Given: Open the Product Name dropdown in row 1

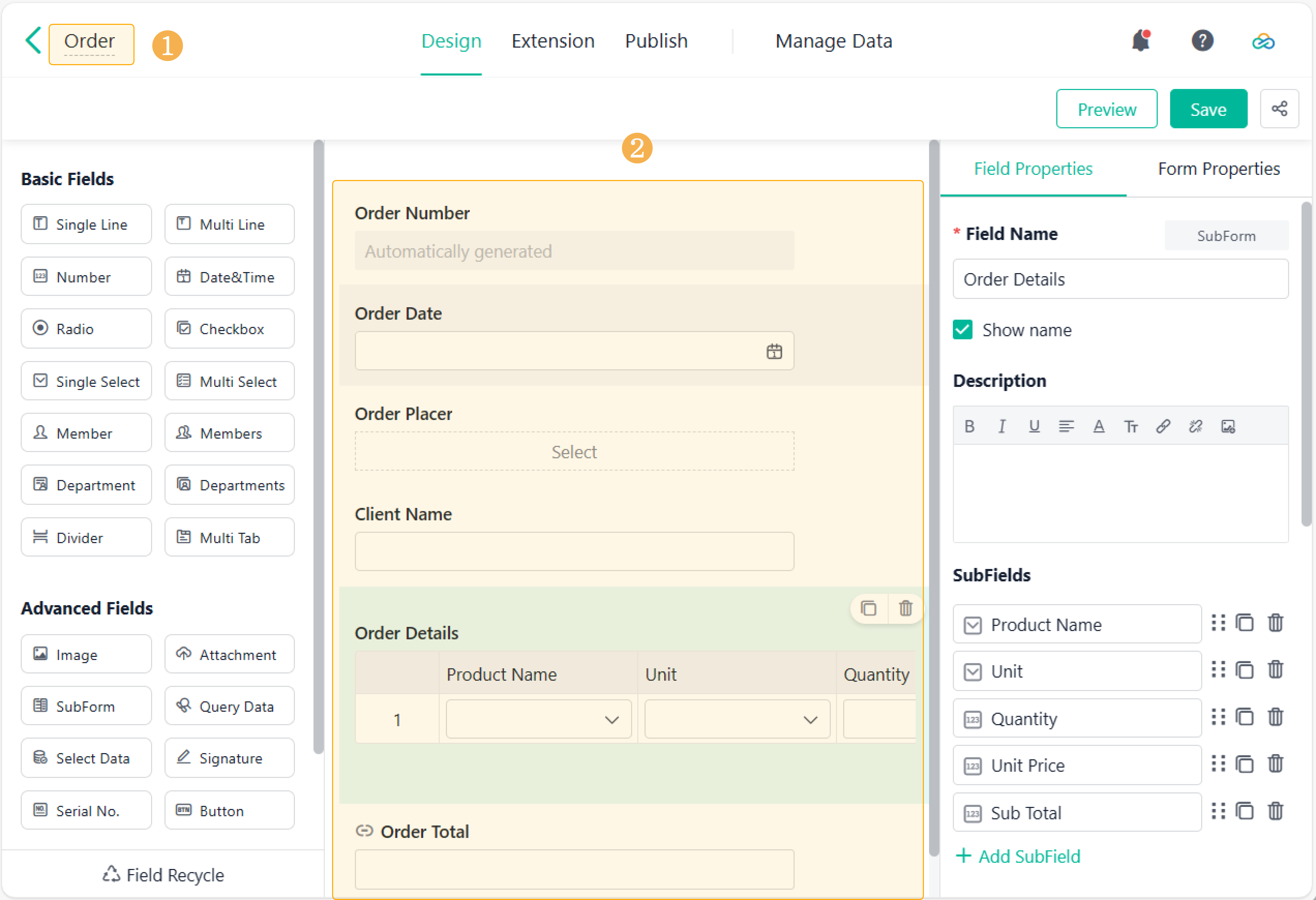Looking at the screenshot, I should 538,719.
